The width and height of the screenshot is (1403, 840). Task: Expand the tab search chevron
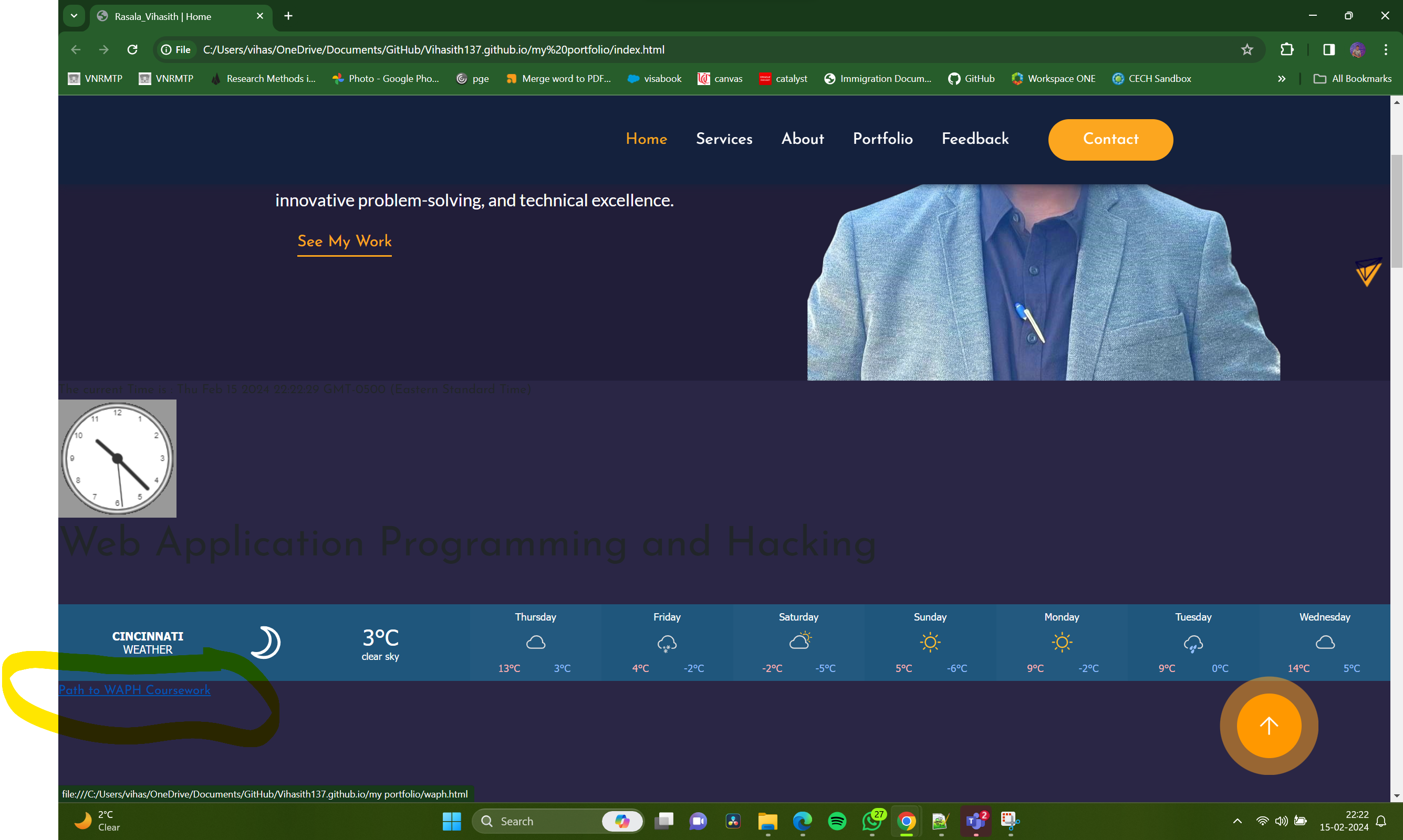[x=74, y=16]
